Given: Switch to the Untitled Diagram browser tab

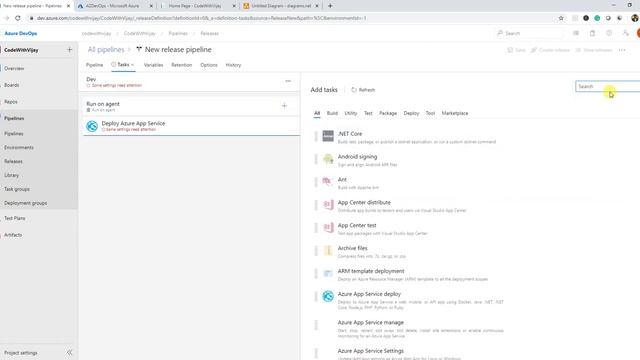Looking at the screenshot, I should (x=281, y=6).
